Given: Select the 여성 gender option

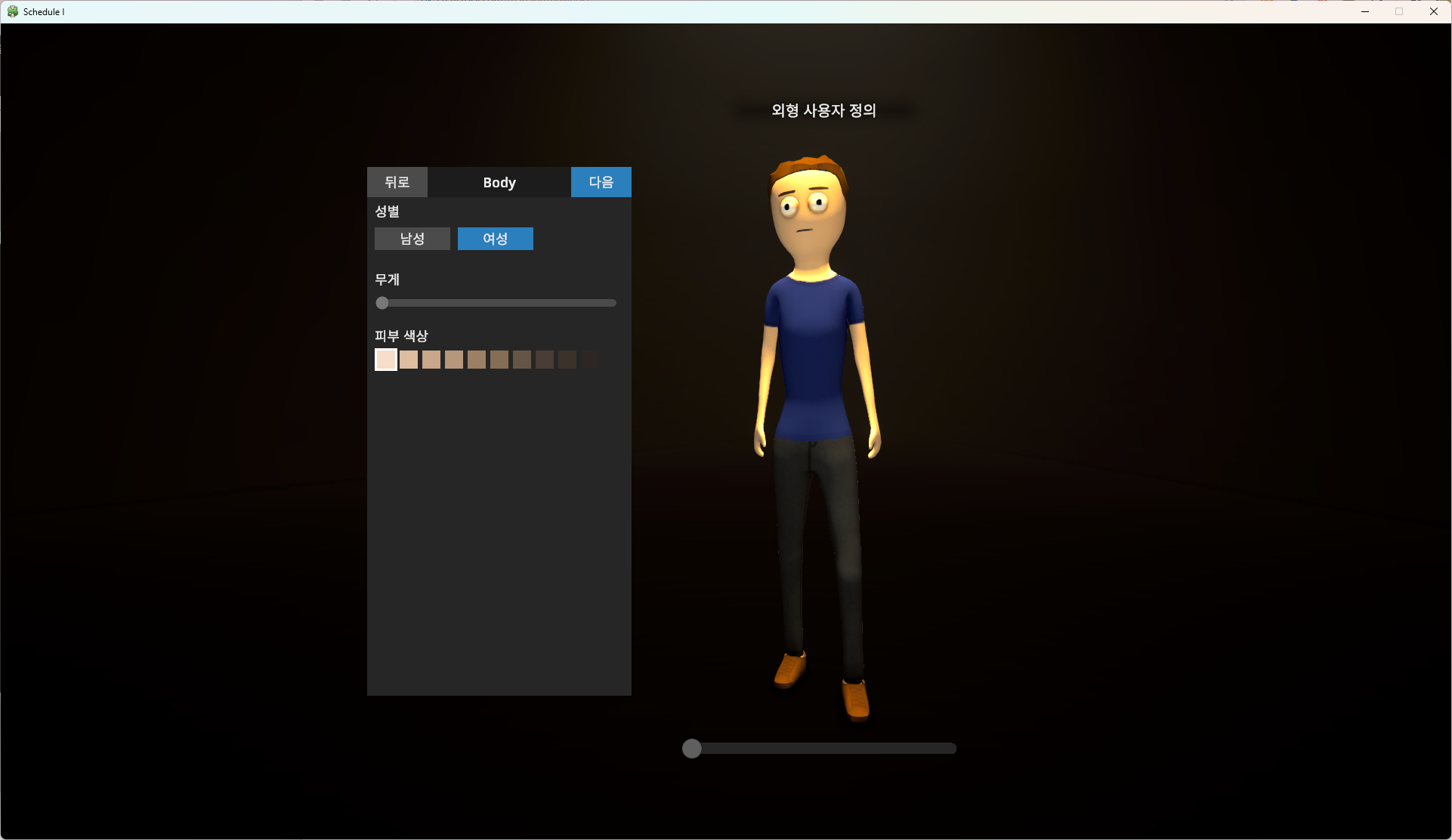Looking at the screenshot, I should click(x=495, y=239).
